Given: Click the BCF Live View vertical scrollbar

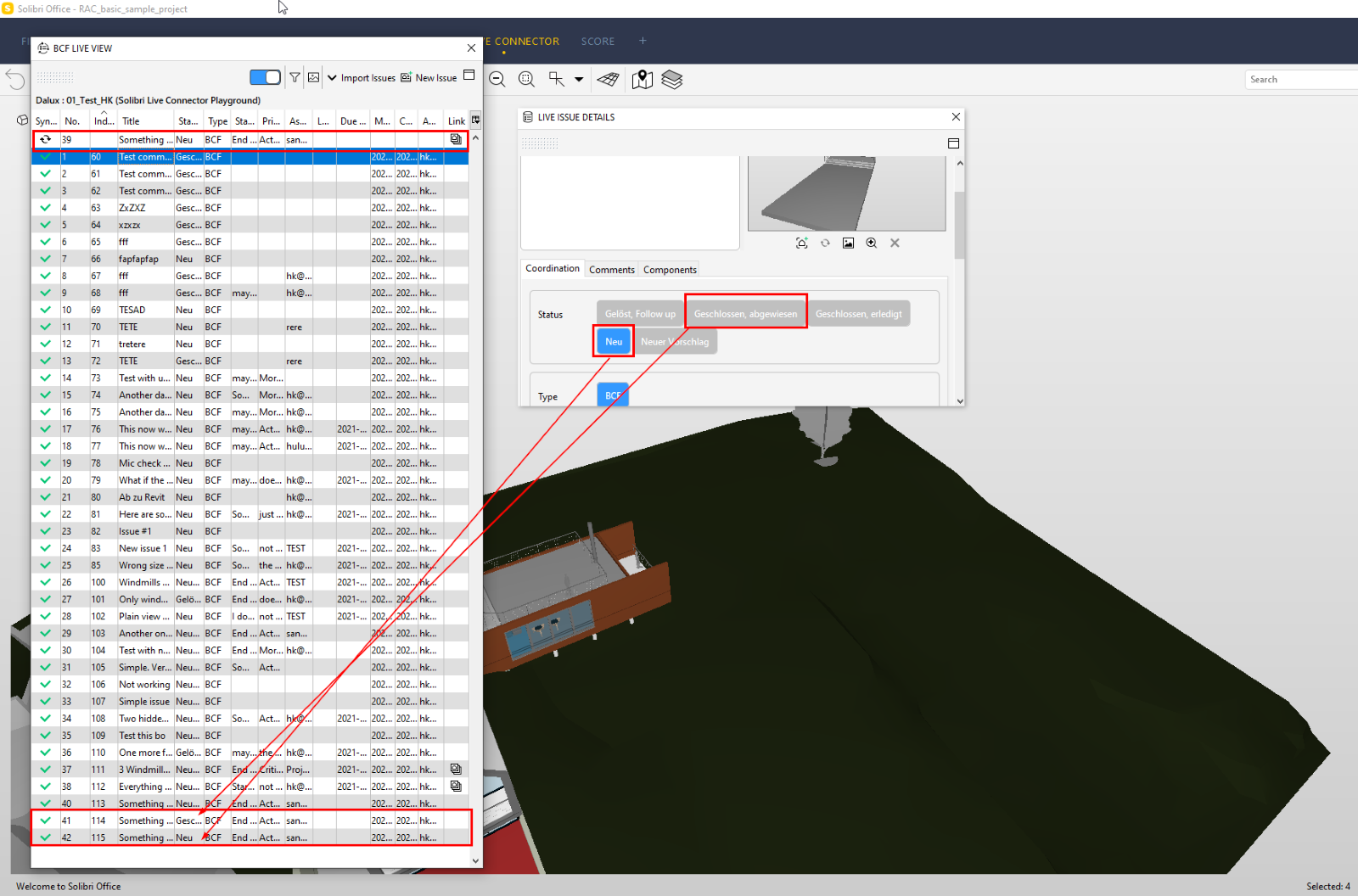Looking at the screenshot, I should pyautogui.click(x=475, y=498).
